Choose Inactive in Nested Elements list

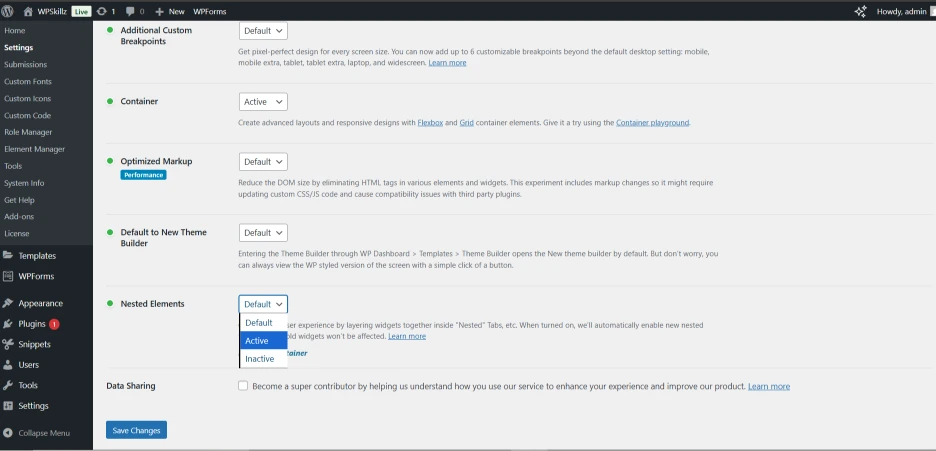(x=263, y=359)
